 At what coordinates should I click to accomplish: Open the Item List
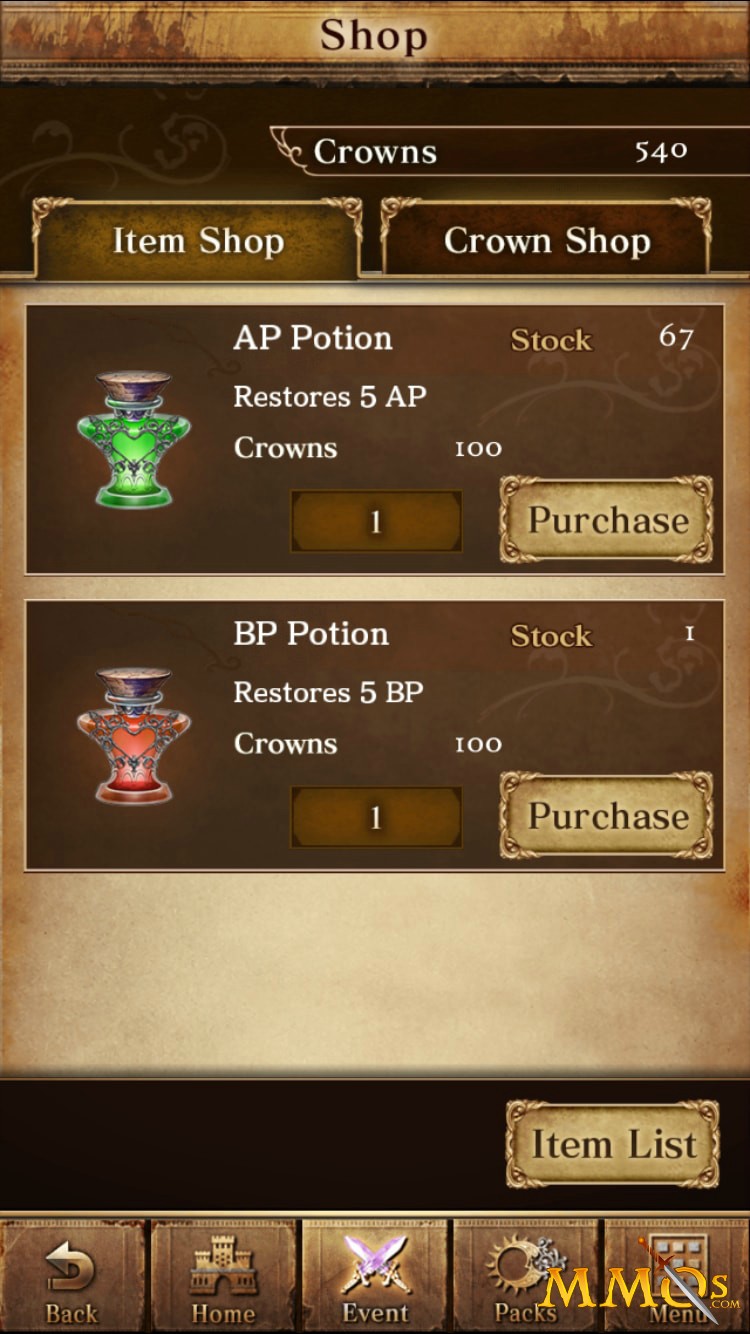click(612, 1144)
